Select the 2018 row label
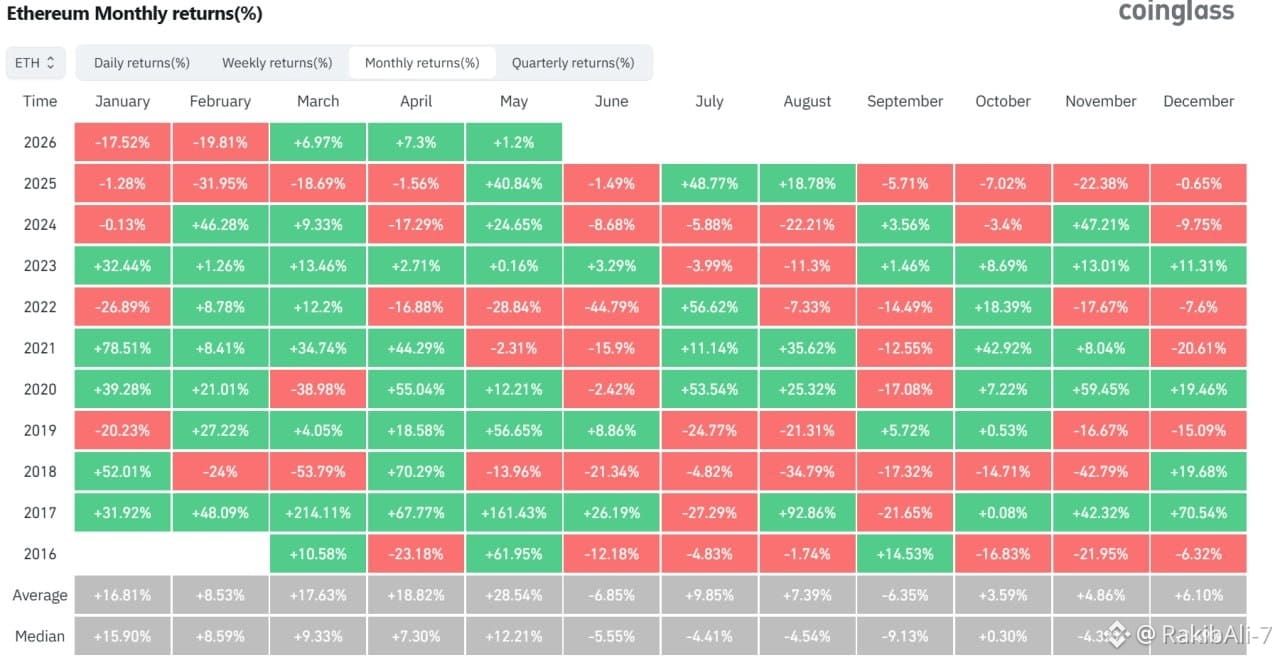The height and width of the screenshot is (660, 1280). click(40, 472)
